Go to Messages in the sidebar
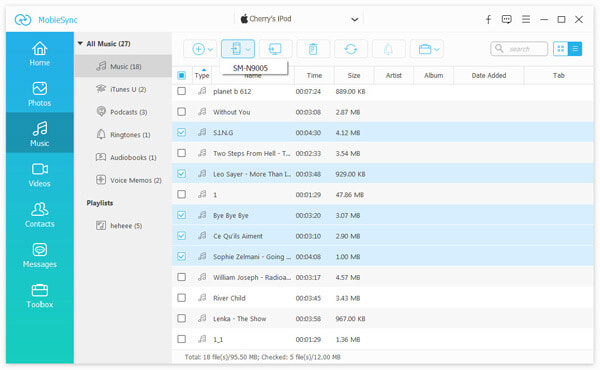Screen dimensions: 600x370 click(39, 256)
